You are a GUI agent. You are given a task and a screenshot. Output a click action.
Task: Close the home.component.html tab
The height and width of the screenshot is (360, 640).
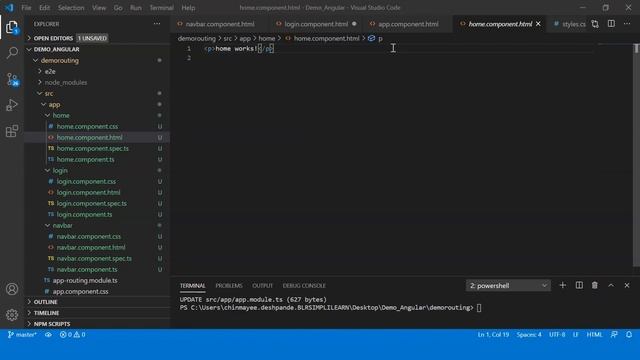538,24
